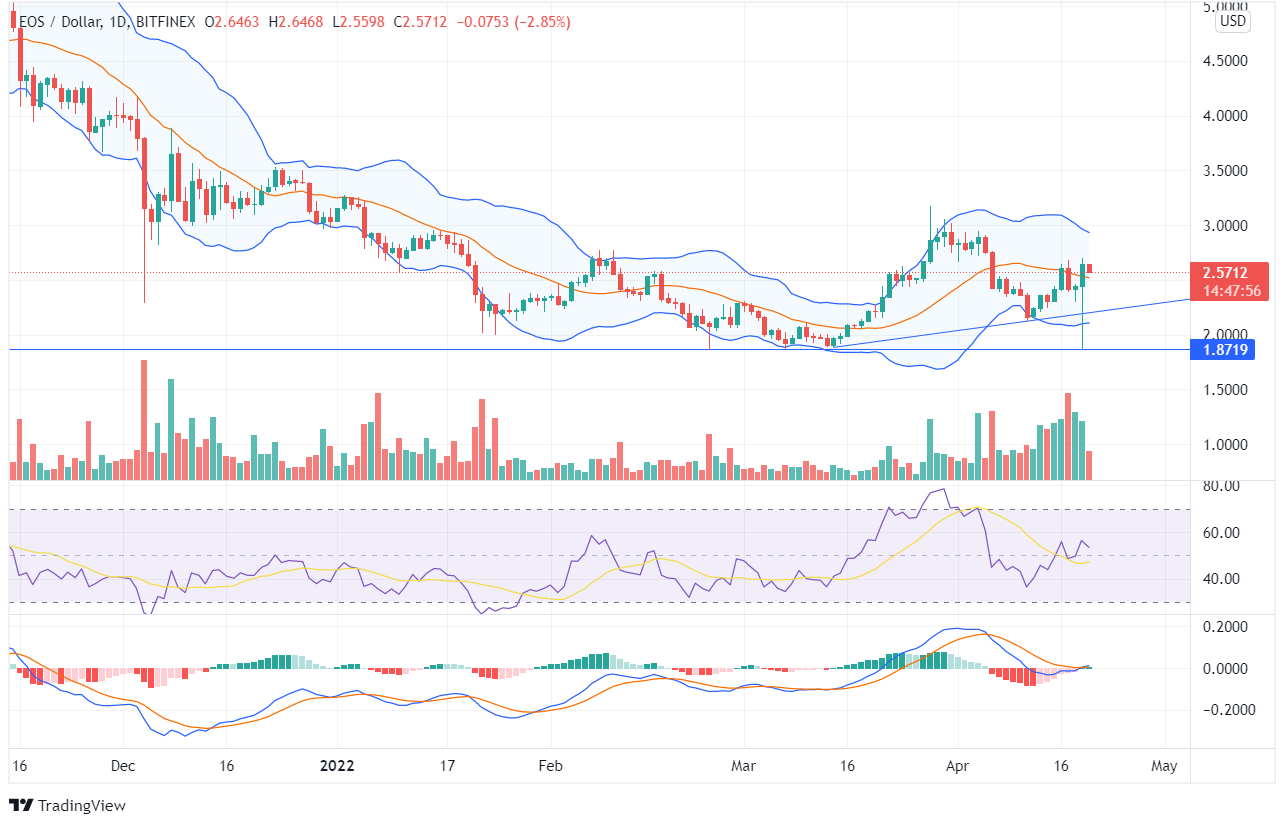1288x827 pixels.
Task: Select the 2022 label on the time axis
Action: pos(337,766)
